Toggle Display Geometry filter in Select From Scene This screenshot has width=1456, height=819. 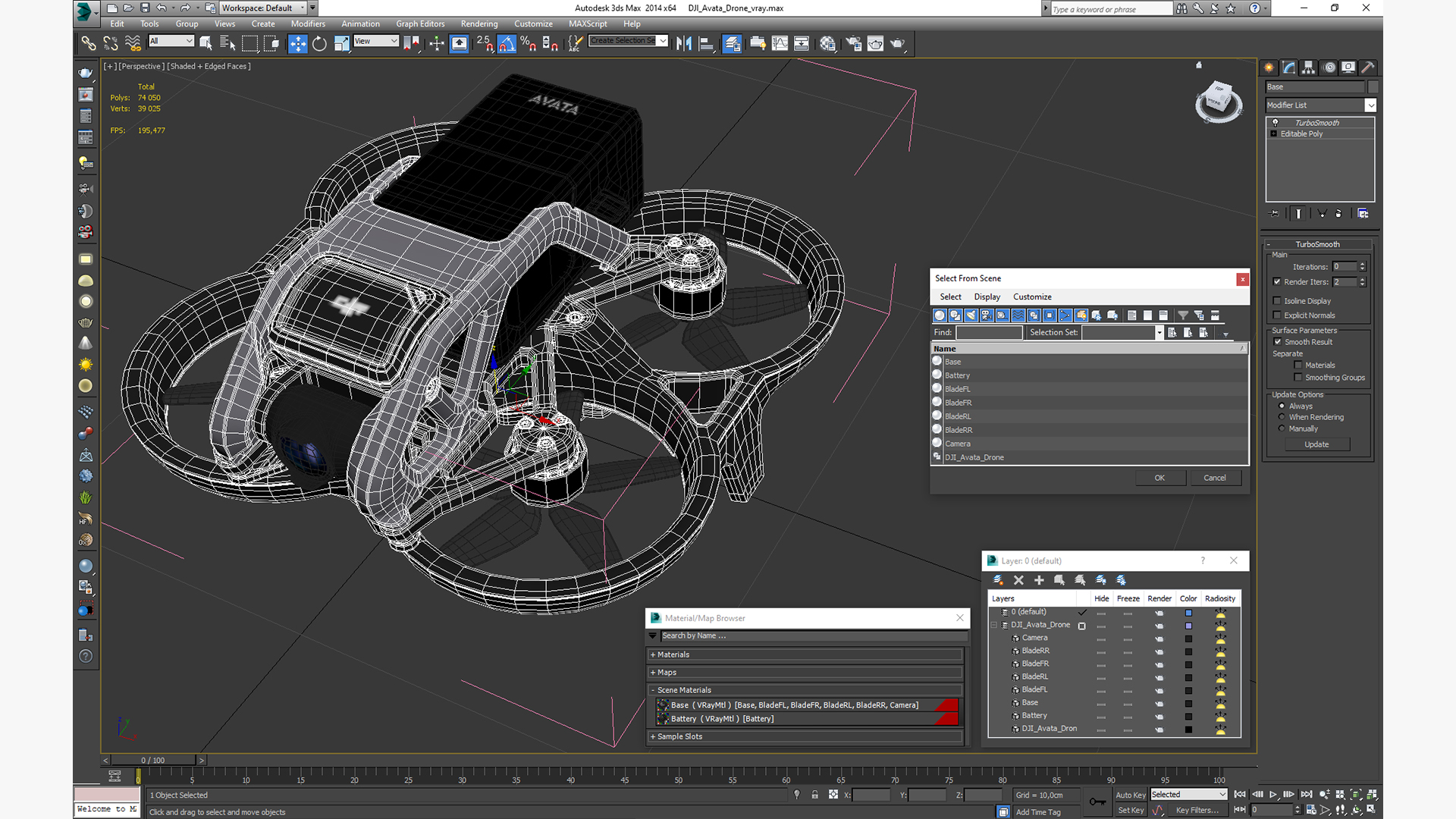point(940,315)
